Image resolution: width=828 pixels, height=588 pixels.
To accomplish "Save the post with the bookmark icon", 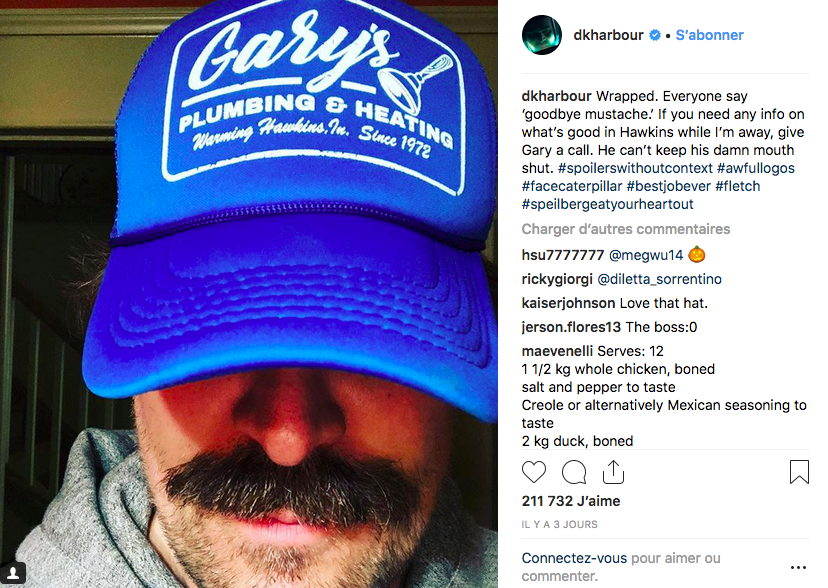I will point(799,472).
